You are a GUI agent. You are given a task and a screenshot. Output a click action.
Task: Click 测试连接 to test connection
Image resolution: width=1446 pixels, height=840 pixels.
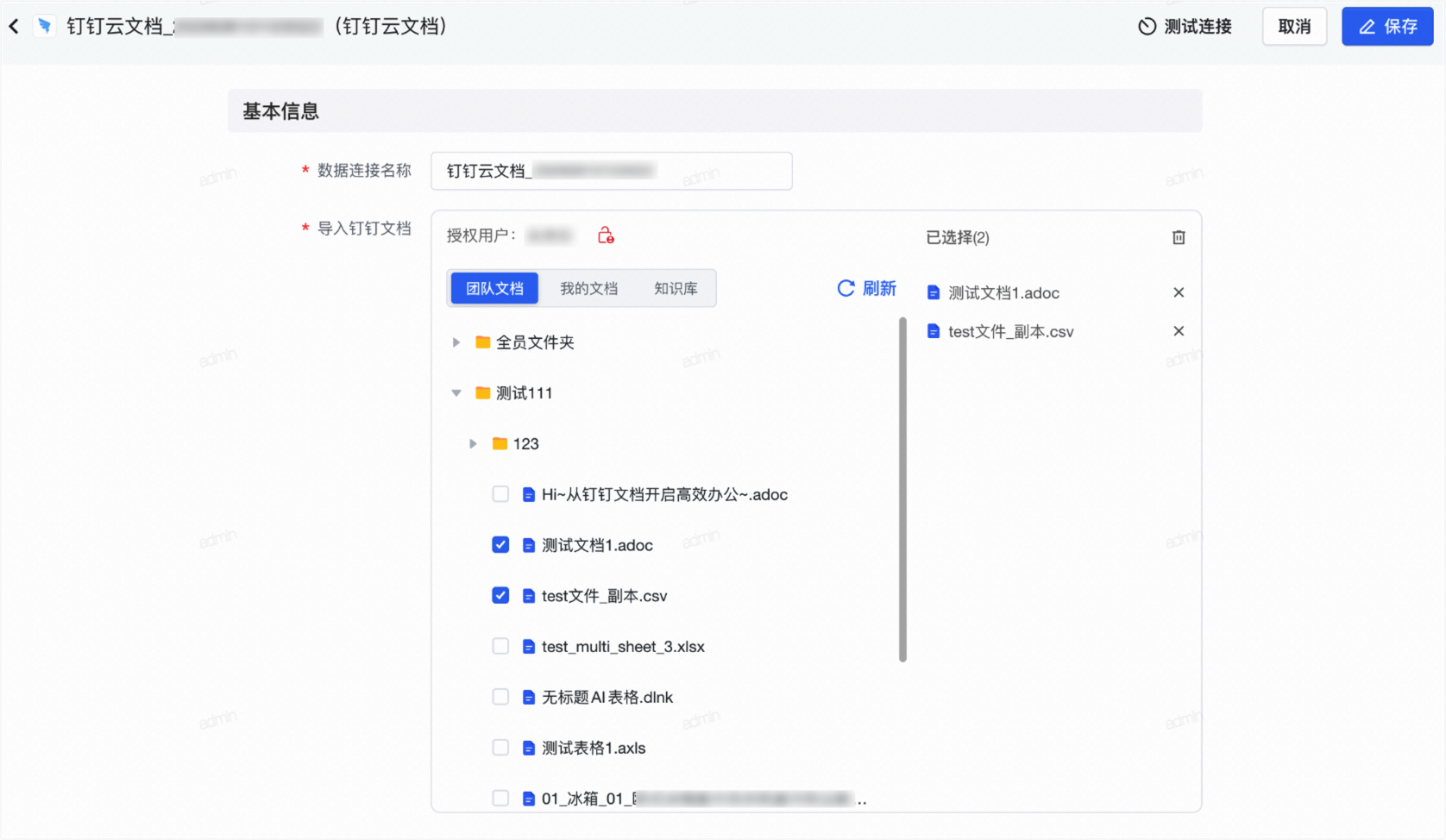coord(1185,27)
